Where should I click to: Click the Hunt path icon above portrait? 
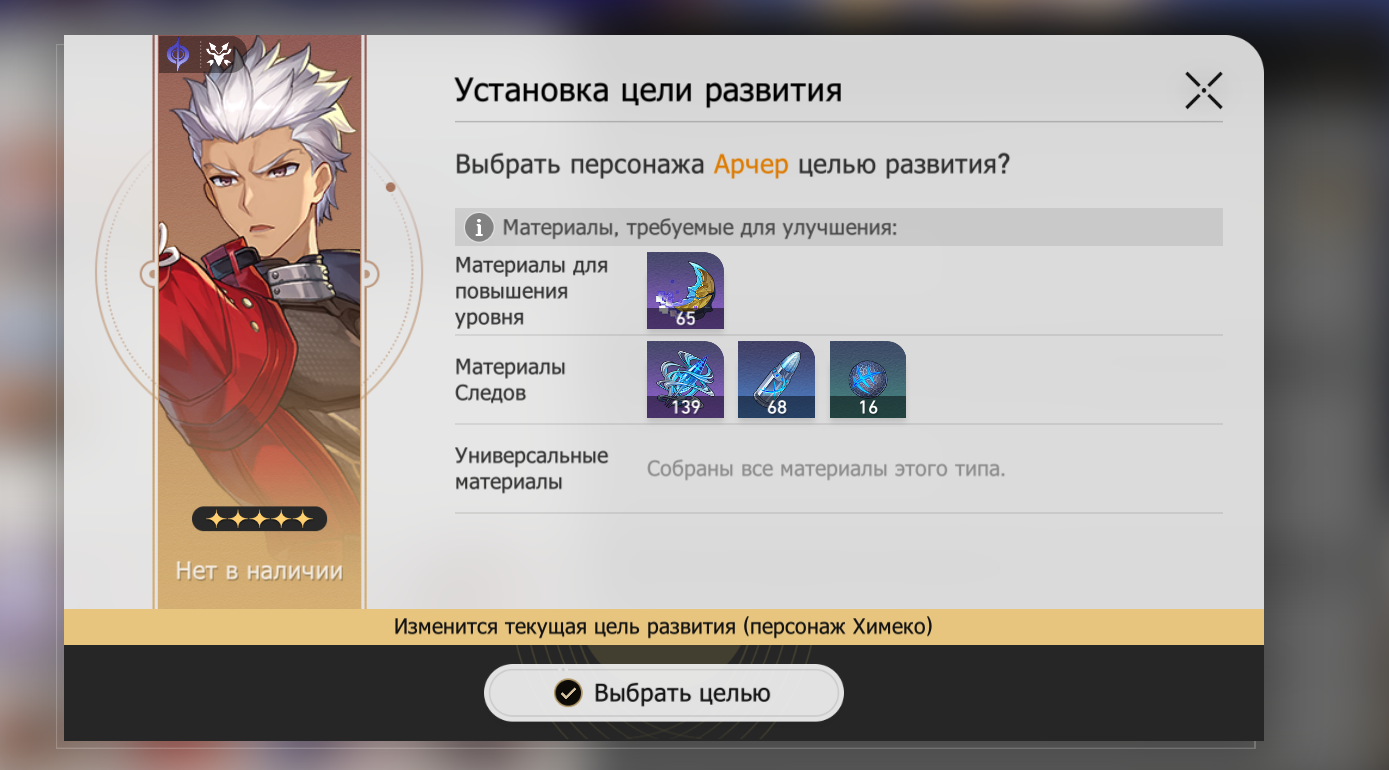[x=218, y=54]
